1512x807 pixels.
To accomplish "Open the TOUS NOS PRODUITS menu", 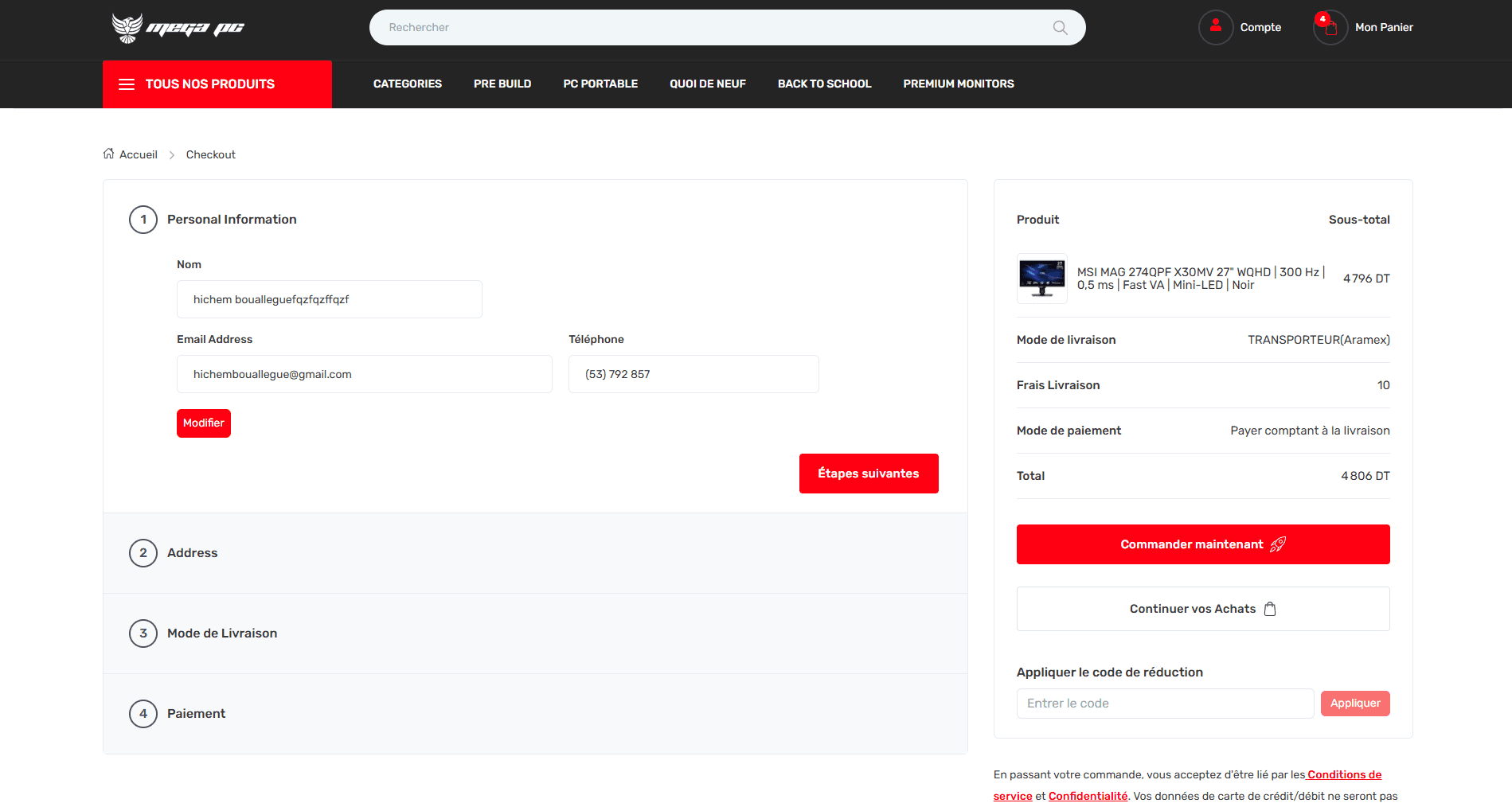I will pos(217,84).
